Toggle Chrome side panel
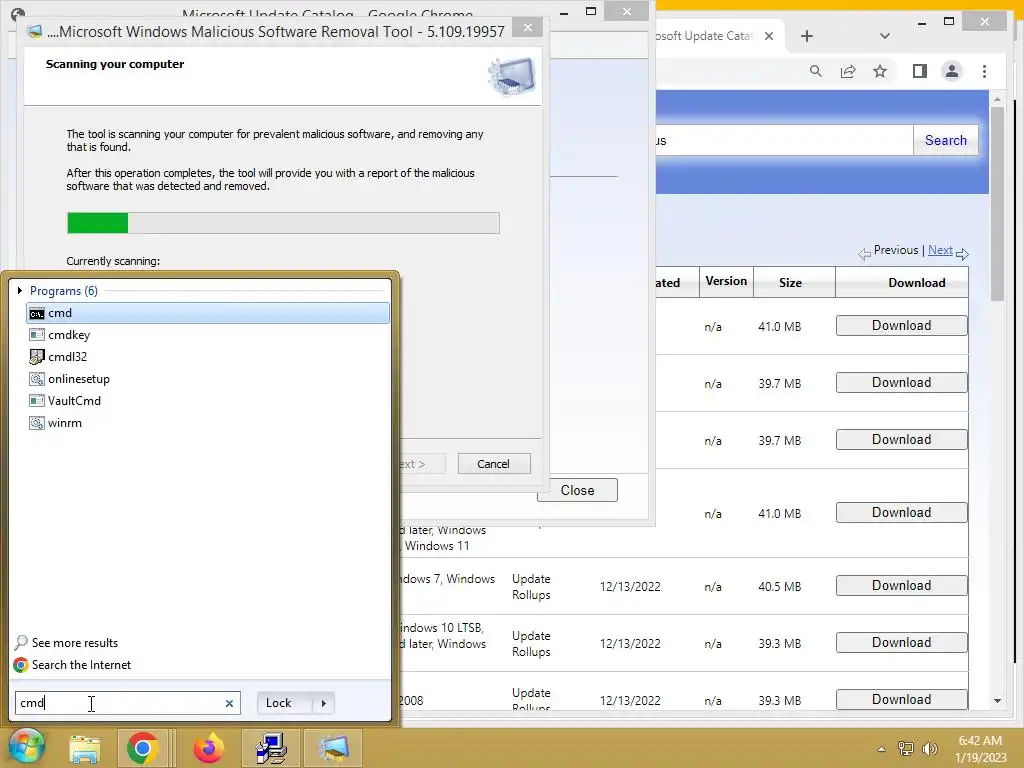Screen dimensions: 1024x768 920,71
